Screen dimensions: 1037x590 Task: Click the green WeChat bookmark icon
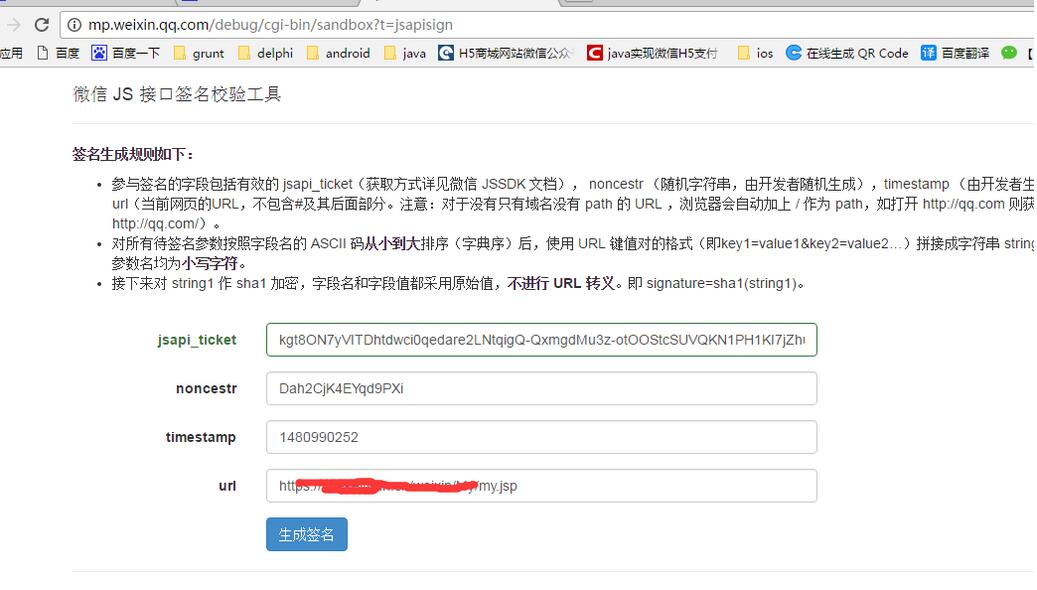(x=1009, y=53)
